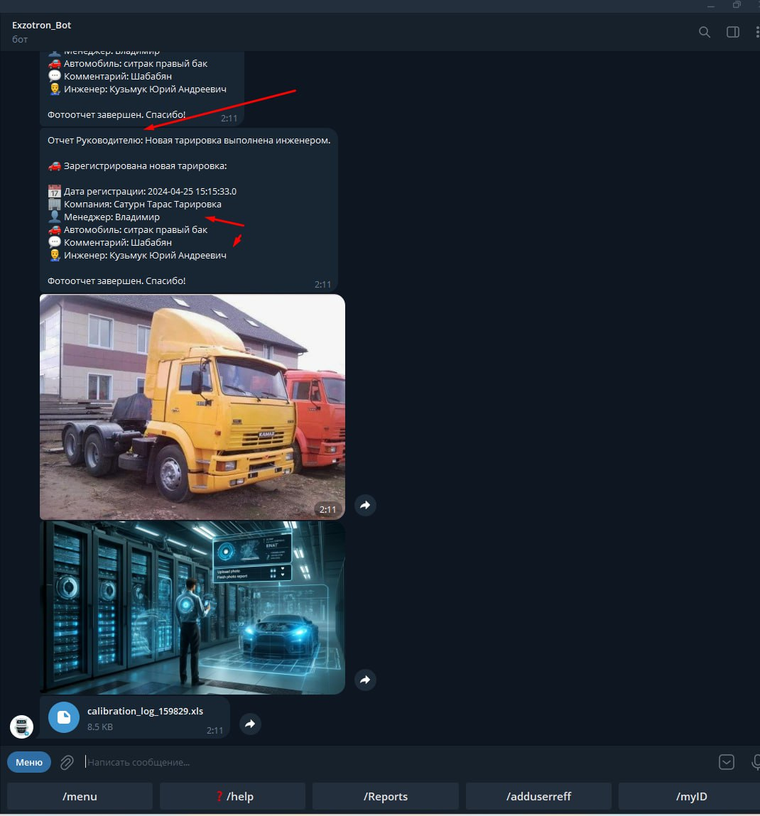Click the 8.5 KB file size text
This screenshot has width=760, height=816.
tap(100, 727)
